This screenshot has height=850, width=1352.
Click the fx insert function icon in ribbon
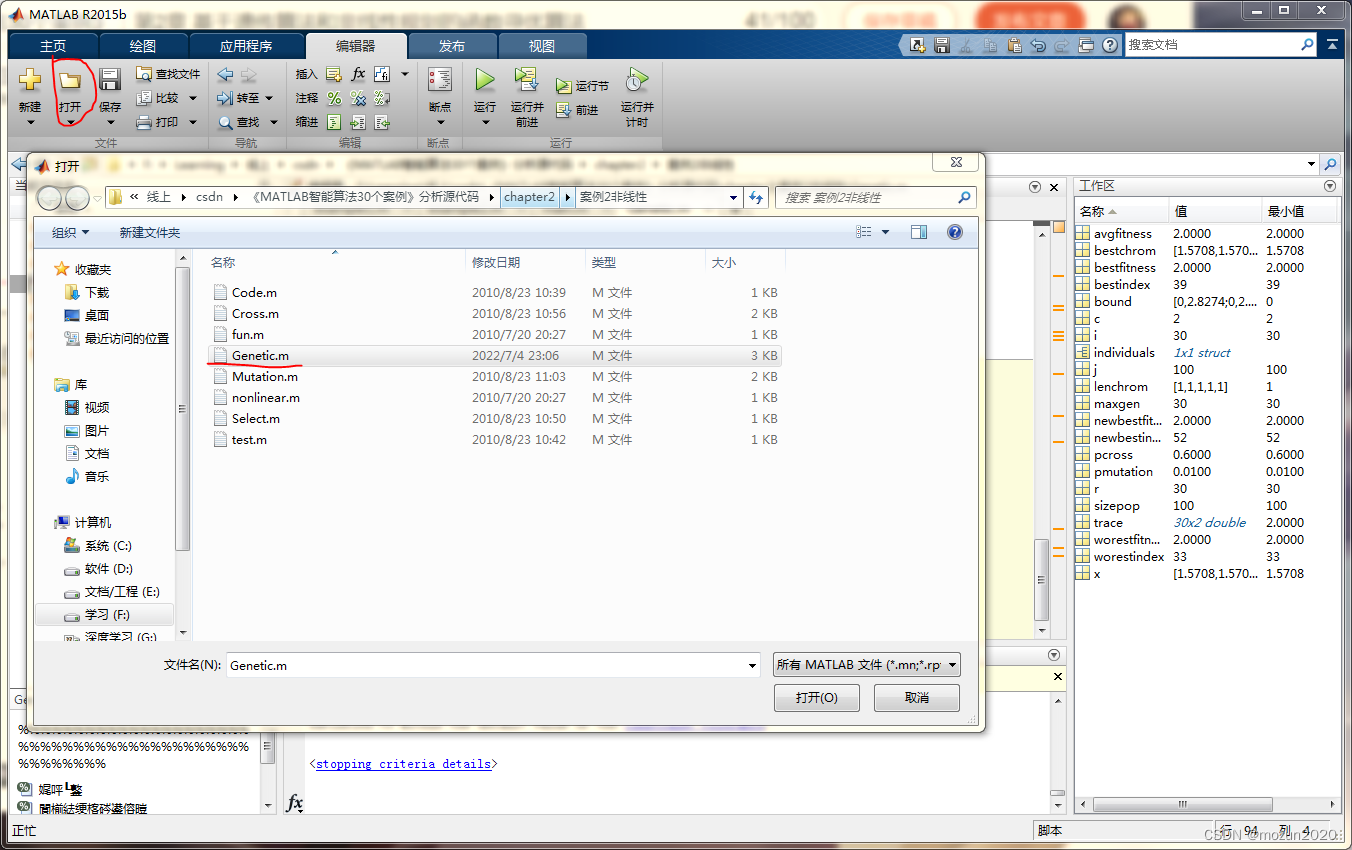pos(358,74)
